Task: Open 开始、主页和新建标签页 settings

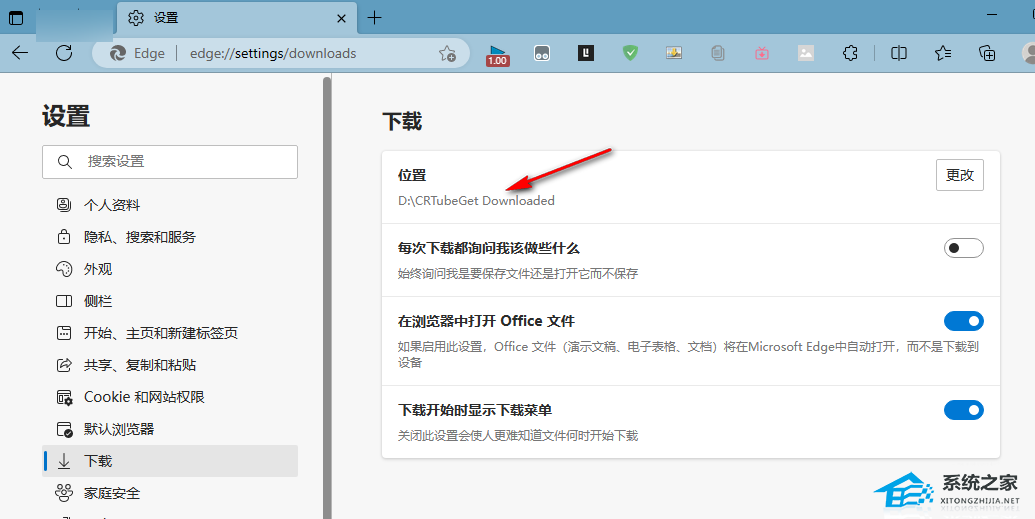Action: (x=170, y=333)
